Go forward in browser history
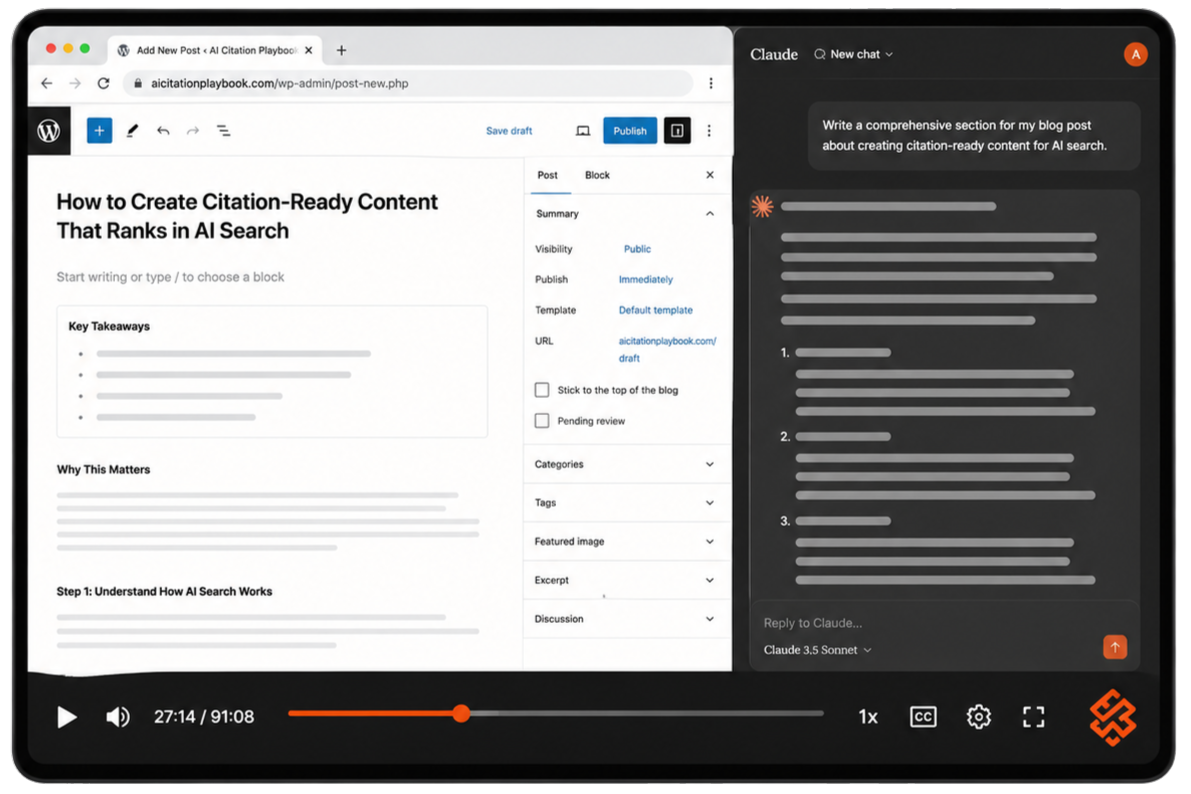Viewport: 1191px width, 794px height. pyautogui.click(x=74, y=84)
